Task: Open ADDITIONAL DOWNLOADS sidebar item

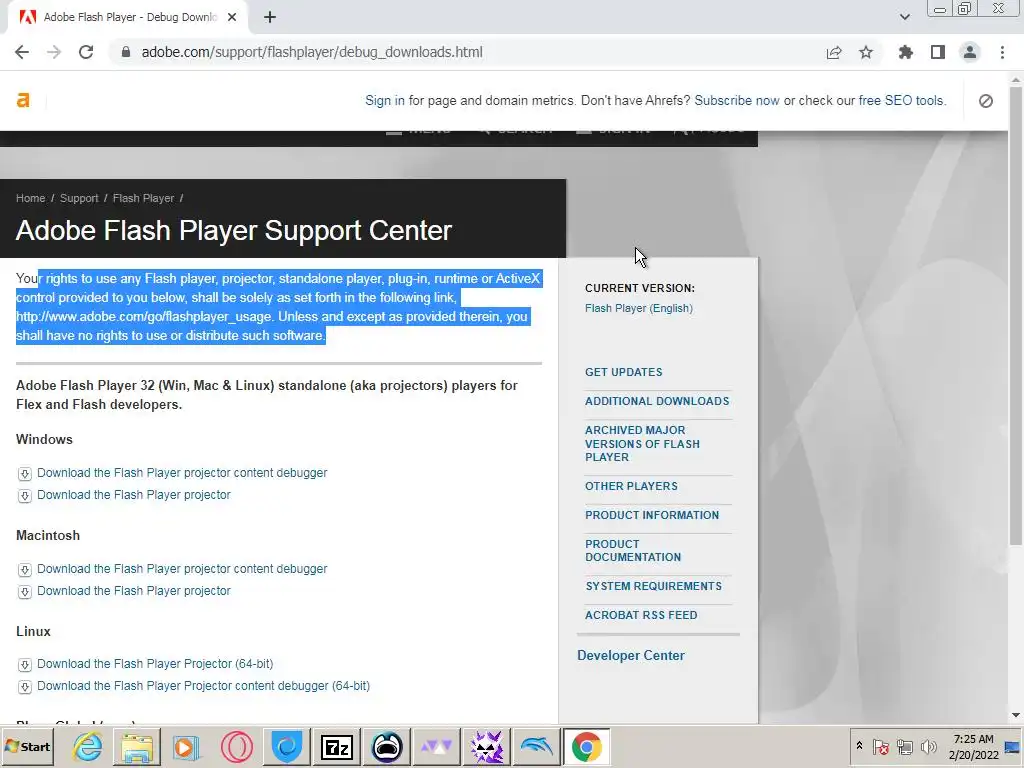Action: (x=657, y=401)
